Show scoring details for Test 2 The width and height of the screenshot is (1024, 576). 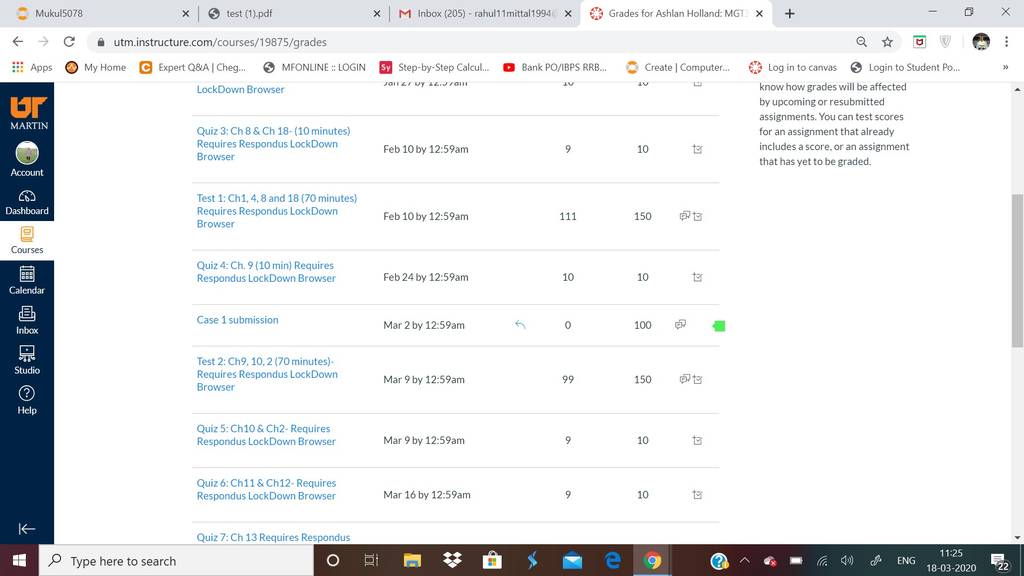pos(697,379)
